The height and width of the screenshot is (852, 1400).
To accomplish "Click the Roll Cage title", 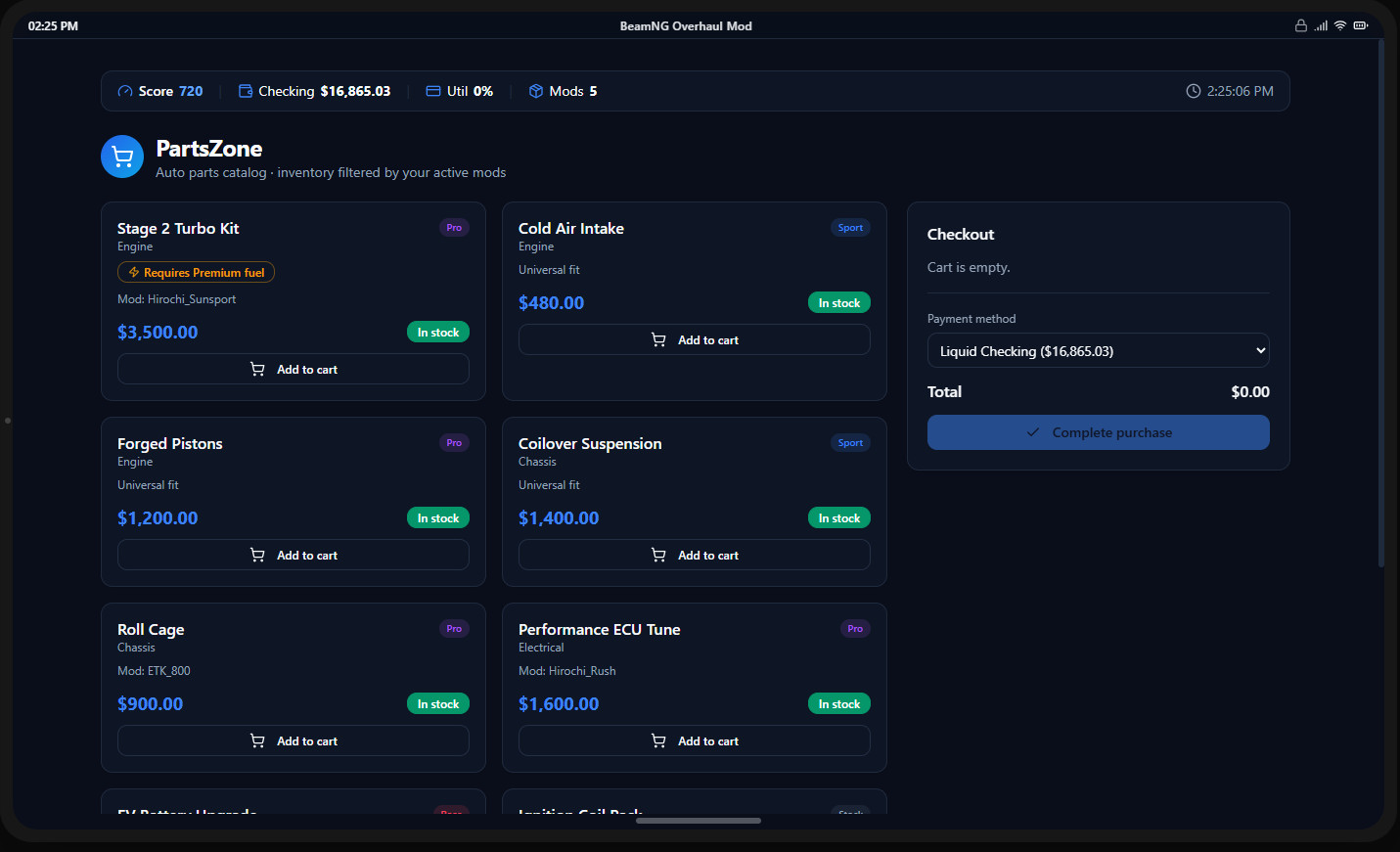I will coord(151,629).
